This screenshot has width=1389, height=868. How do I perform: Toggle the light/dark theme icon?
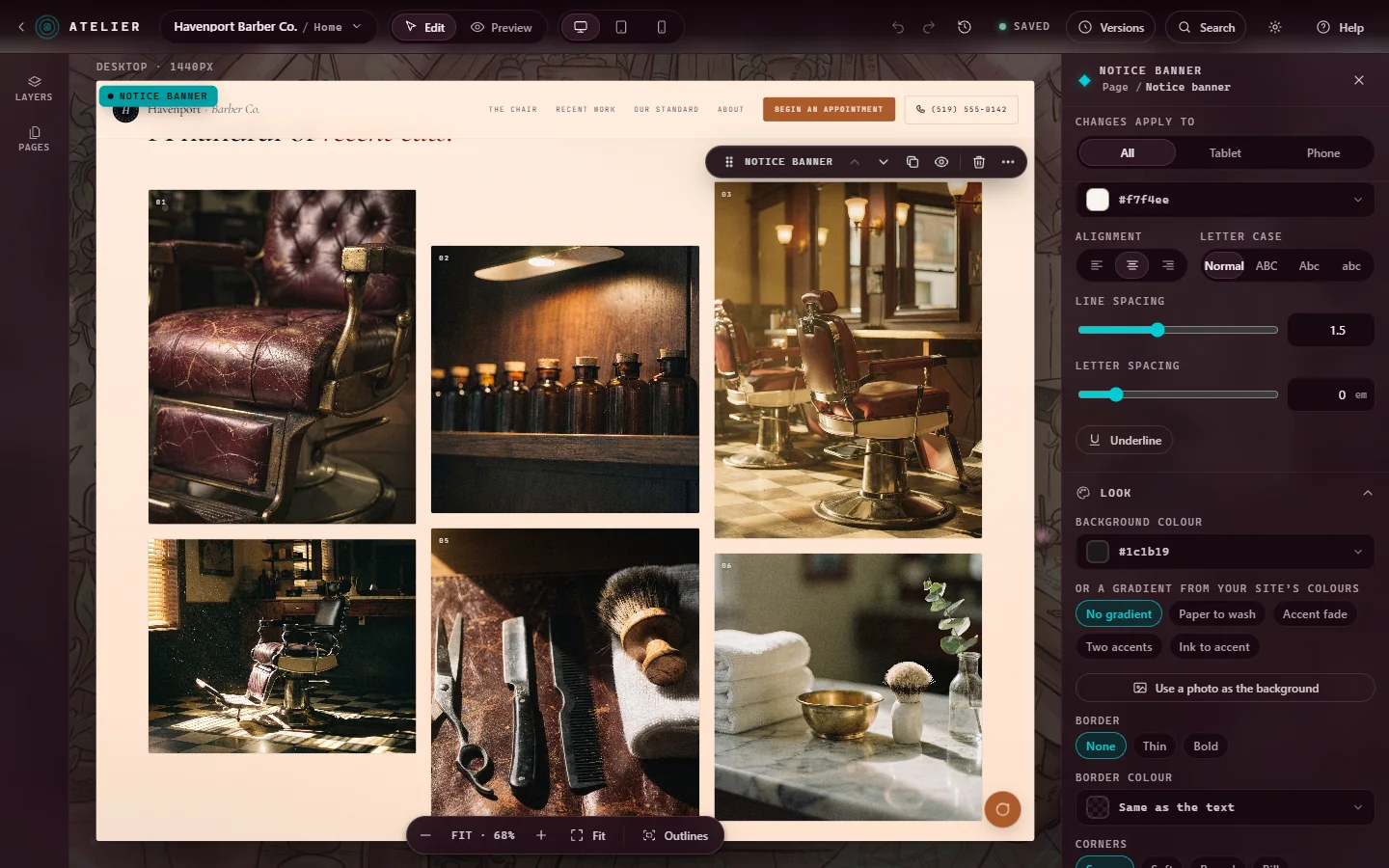point(1275,27)
